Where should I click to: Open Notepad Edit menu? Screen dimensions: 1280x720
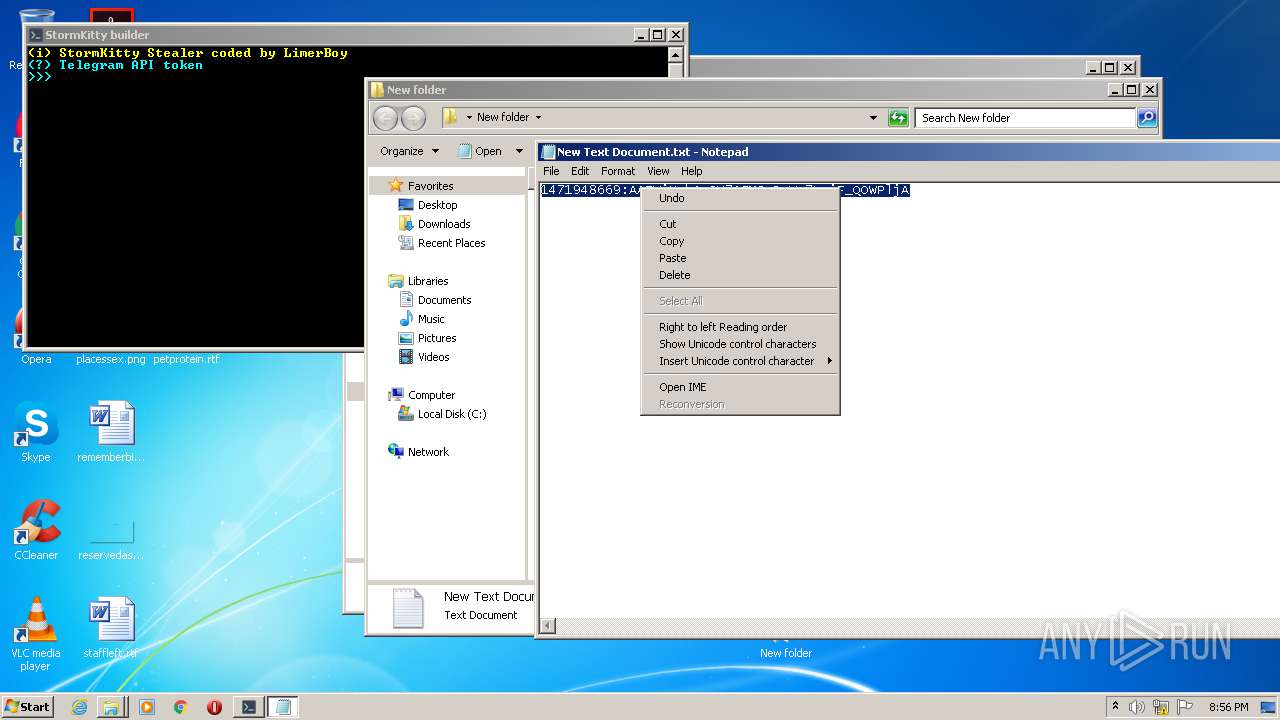(580, 171)
